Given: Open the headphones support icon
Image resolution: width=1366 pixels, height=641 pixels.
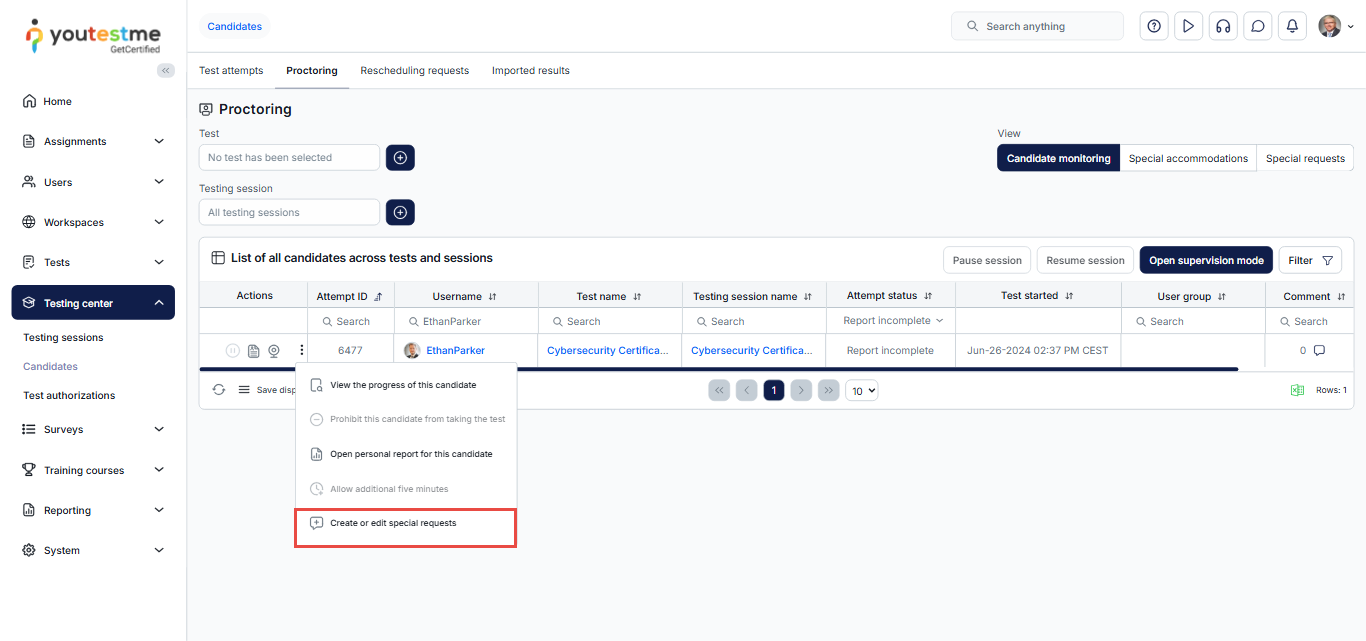Looking at the screenshot, I should pos(1222,27).
